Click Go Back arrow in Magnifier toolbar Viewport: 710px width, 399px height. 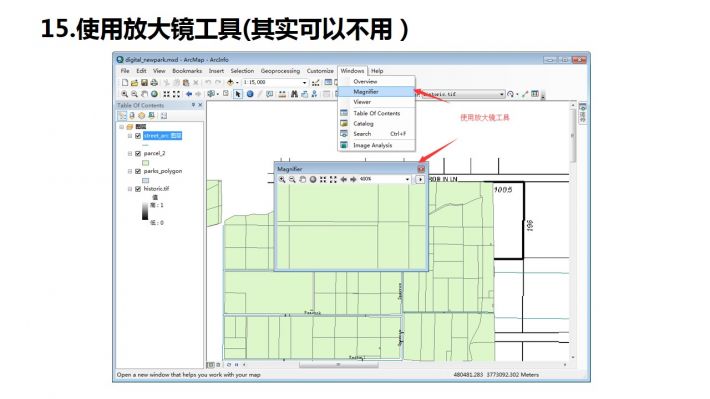coord(343,179)
